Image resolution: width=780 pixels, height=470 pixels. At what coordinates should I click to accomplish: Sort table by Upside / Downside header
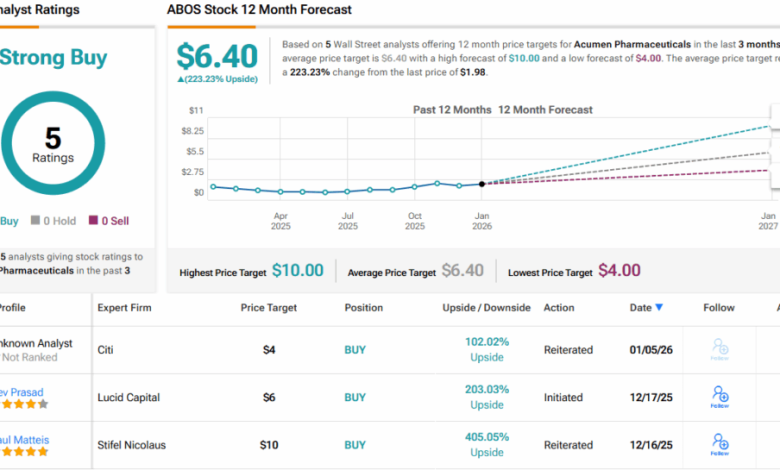[x=487, y=308]
